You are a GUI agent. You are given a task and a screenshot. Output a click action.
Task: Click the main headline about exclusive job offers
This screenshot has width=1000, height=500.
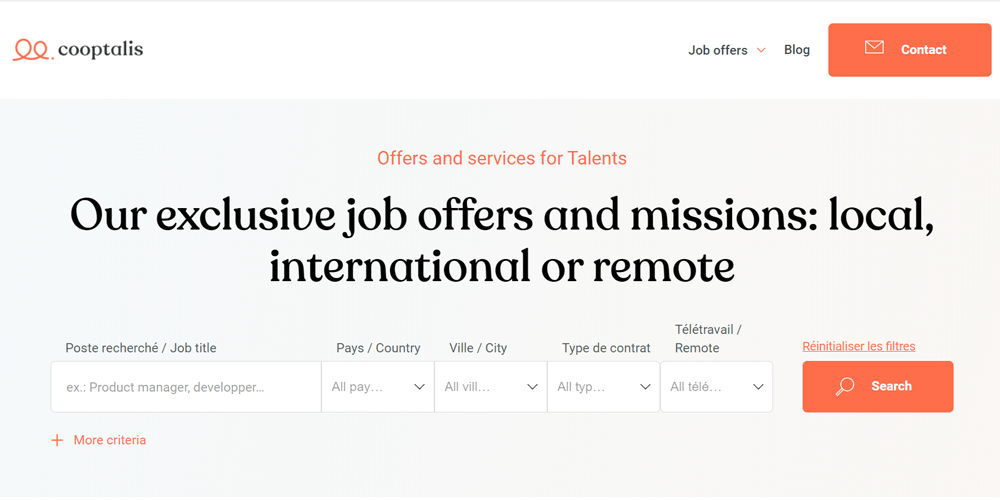tap(502, 241)
